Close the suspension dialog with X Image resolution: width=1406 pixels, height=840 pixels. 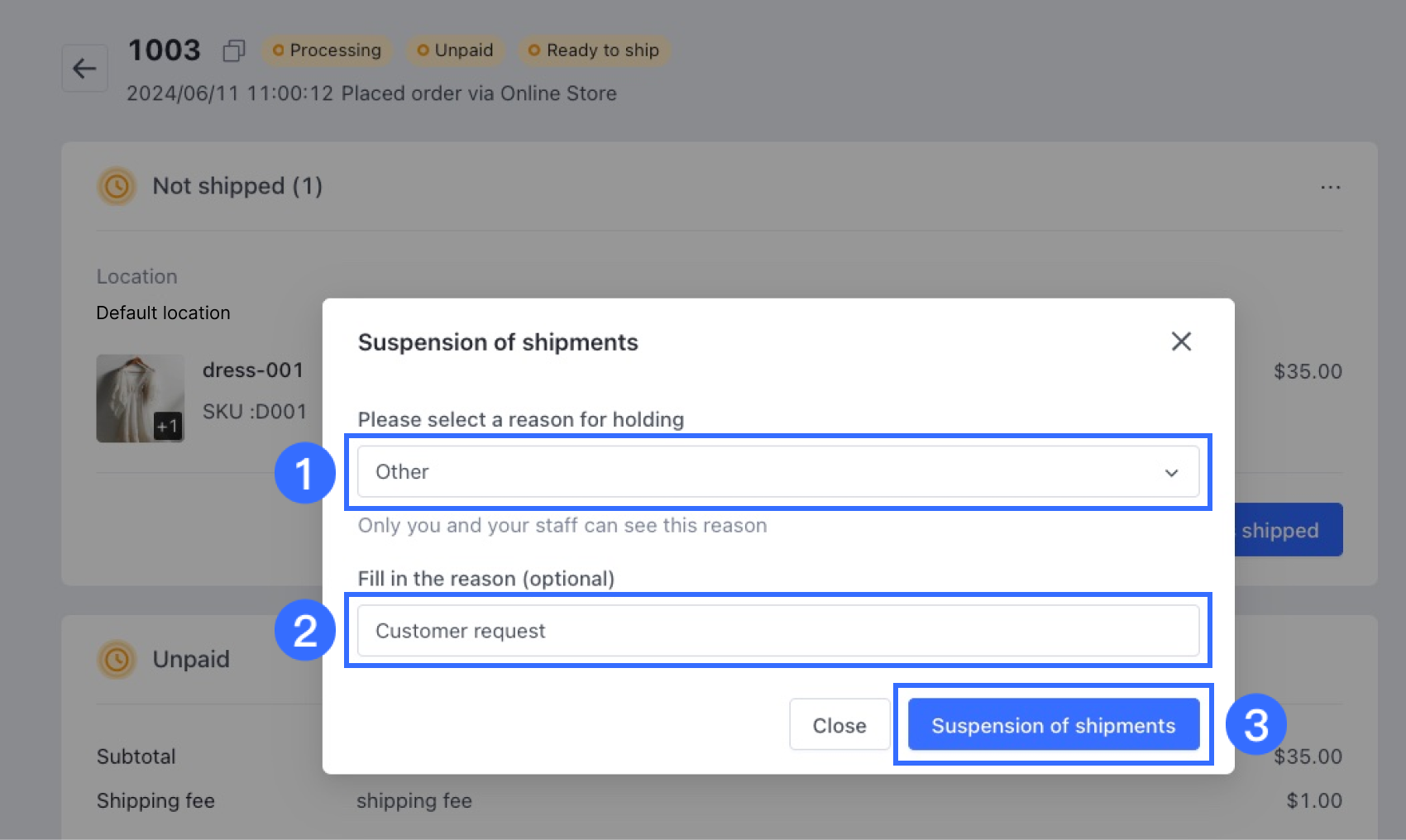[1181, 341]
